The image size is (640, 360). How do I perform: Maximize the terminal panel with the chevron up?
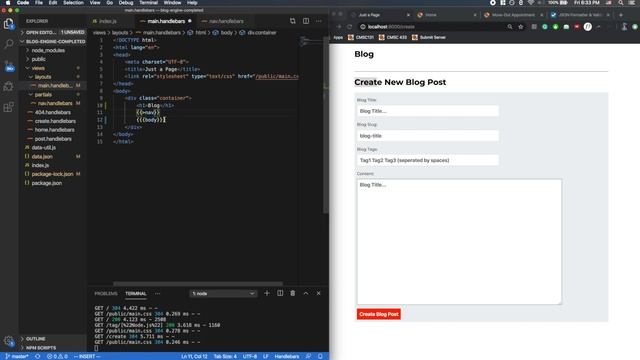pyautogui.click(x=306, y=293)
